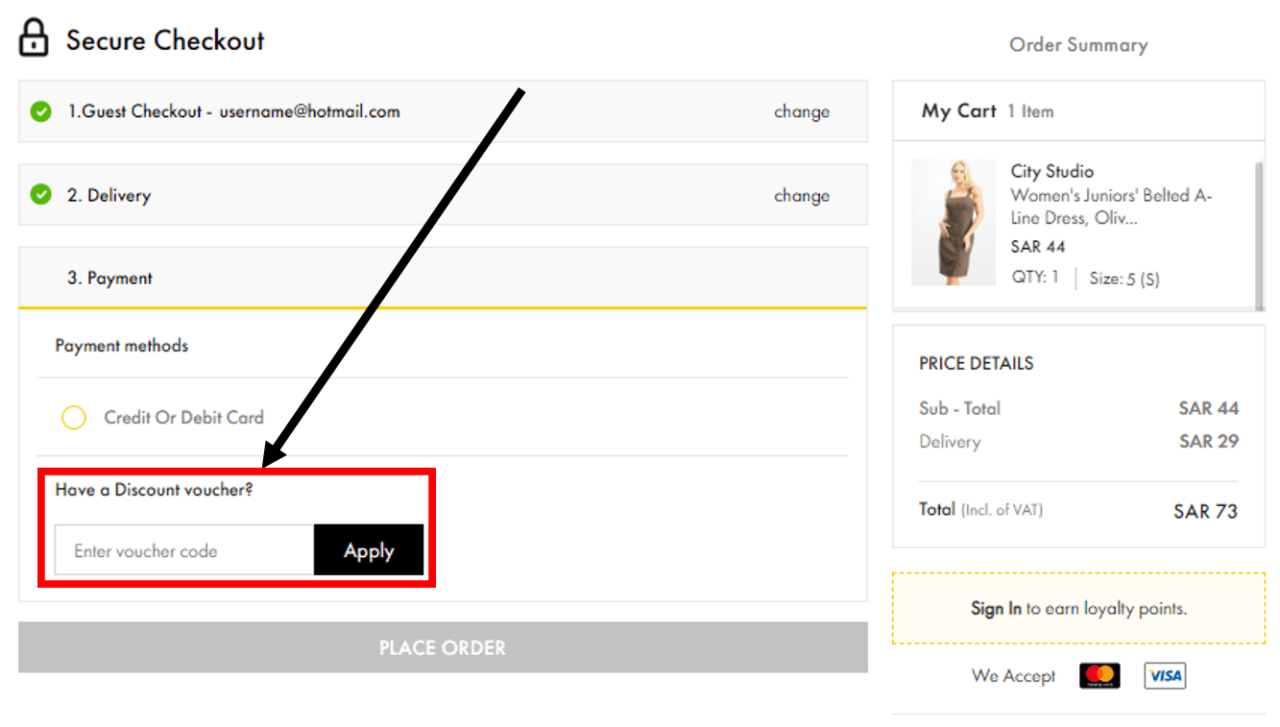The image size is (1280, 727).
Task: Click the VISA payment icon
Action: pyautogui.click(x=1164, y=676)
